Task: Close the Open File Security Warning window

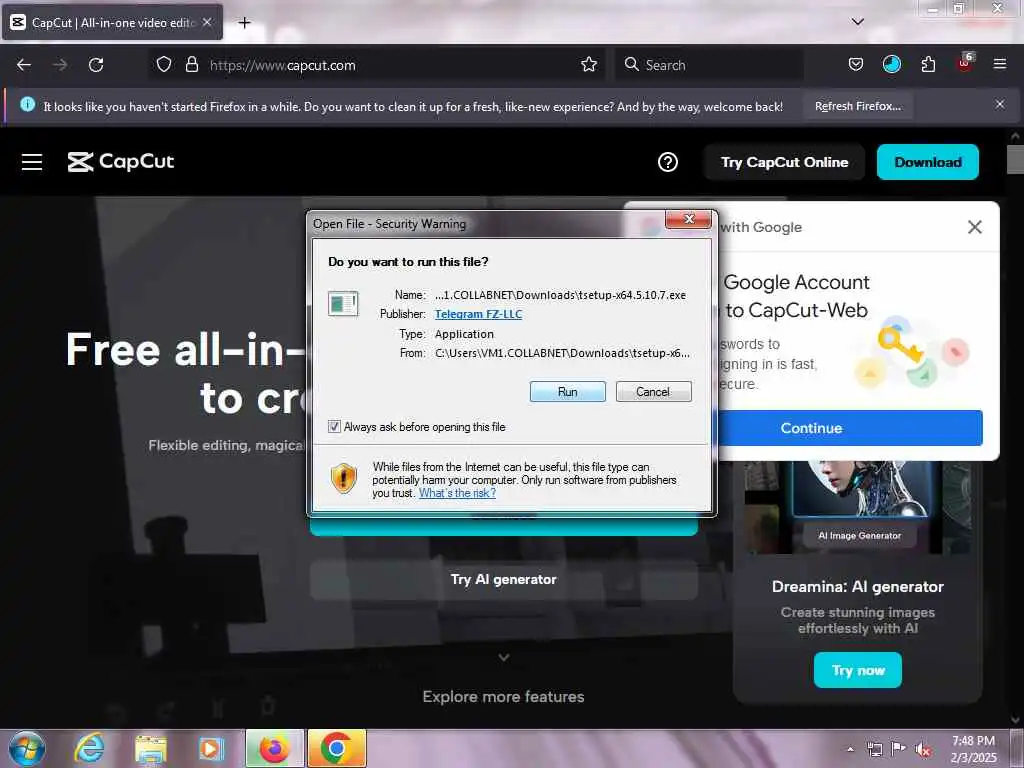Action: point(688,219)
